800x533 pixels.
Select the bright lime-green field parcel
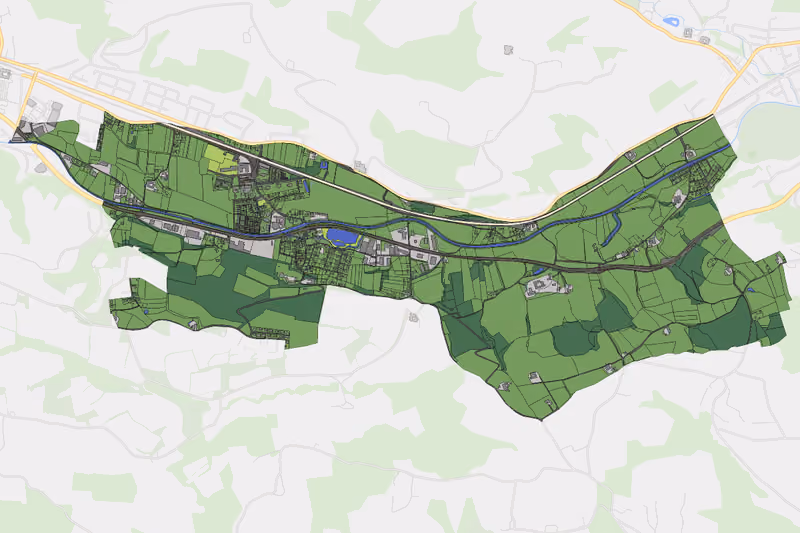(219, 158)
